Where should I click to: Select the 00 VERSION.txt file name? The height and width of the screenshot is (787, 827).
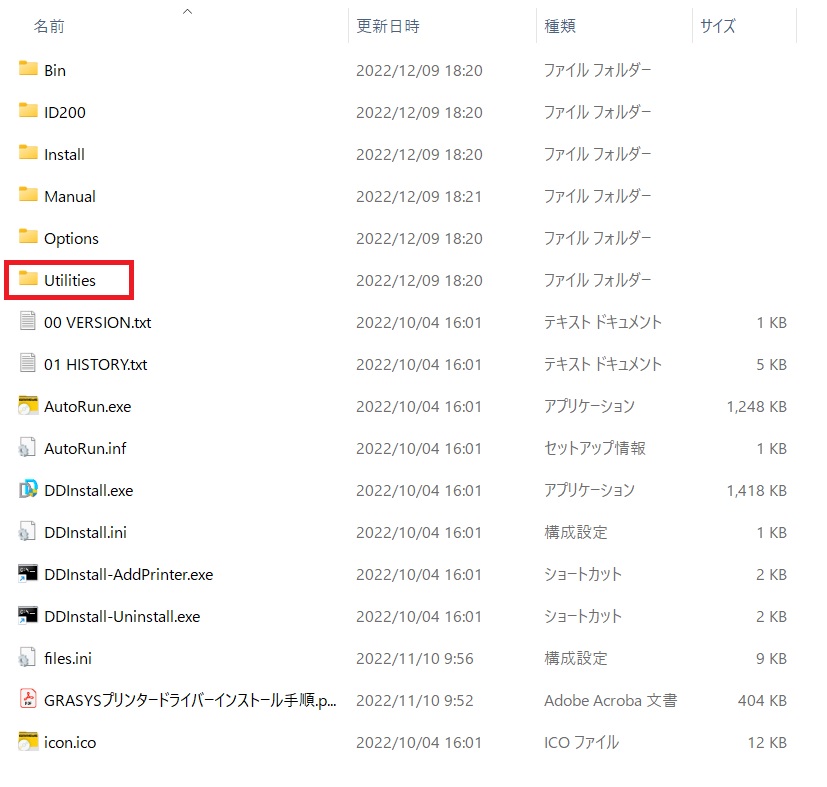pos(98,322)
